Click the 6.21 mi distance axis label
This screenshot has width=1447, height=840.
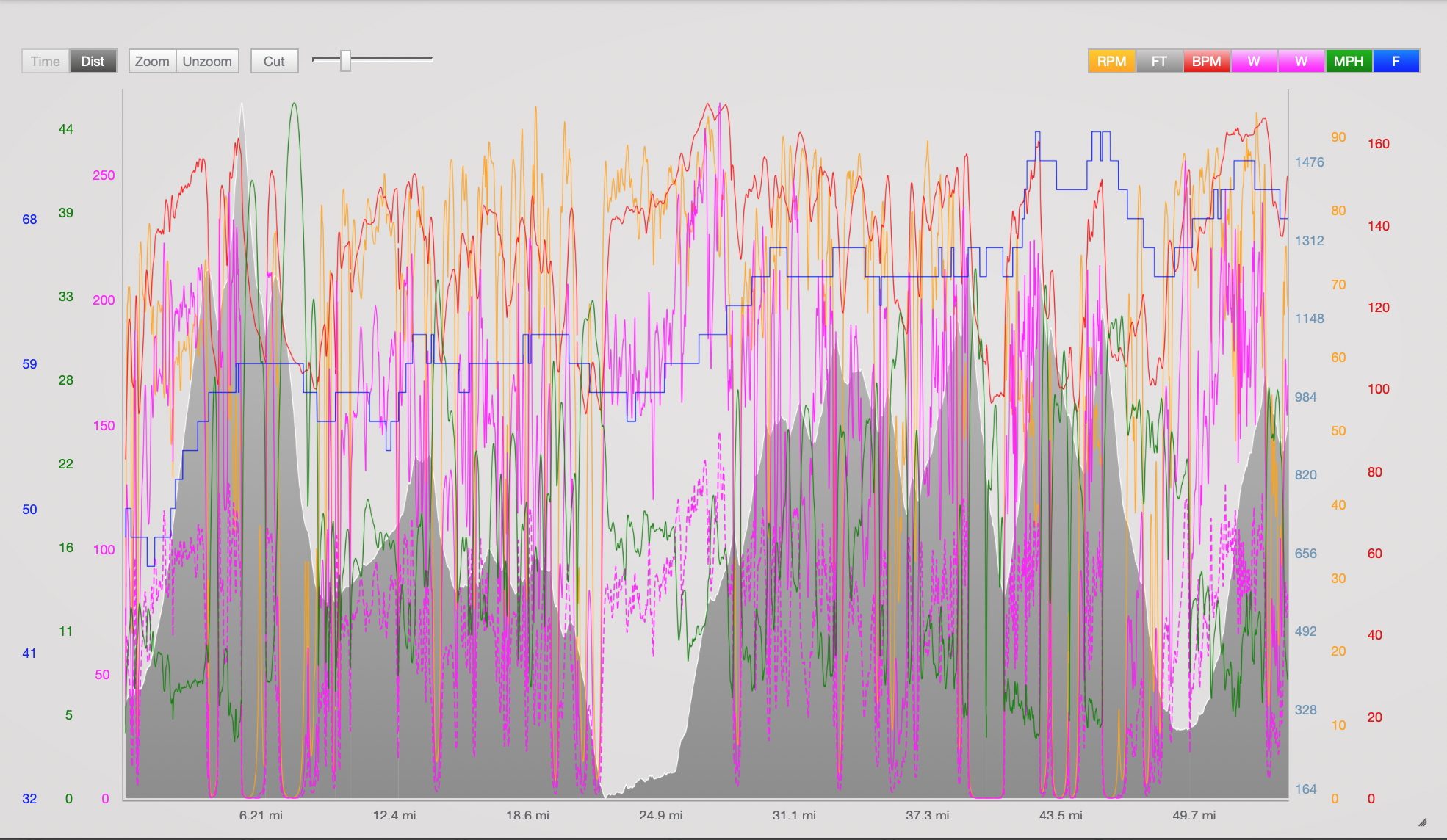(261, 815)
